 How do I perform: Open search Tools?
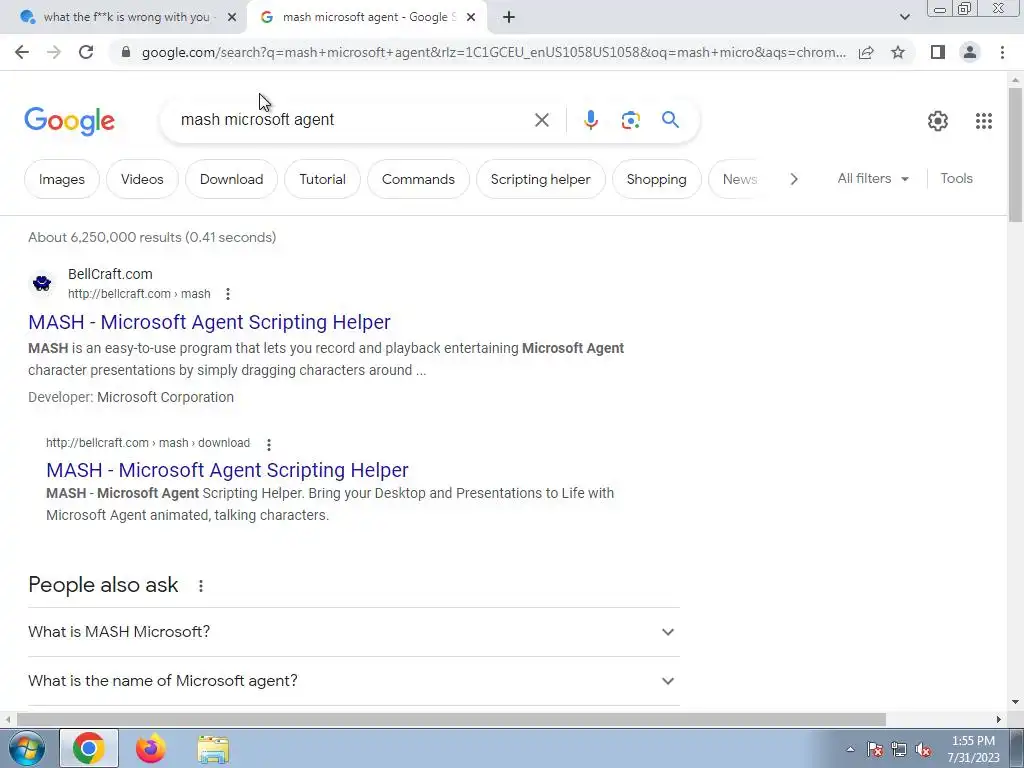pos(956,178)
